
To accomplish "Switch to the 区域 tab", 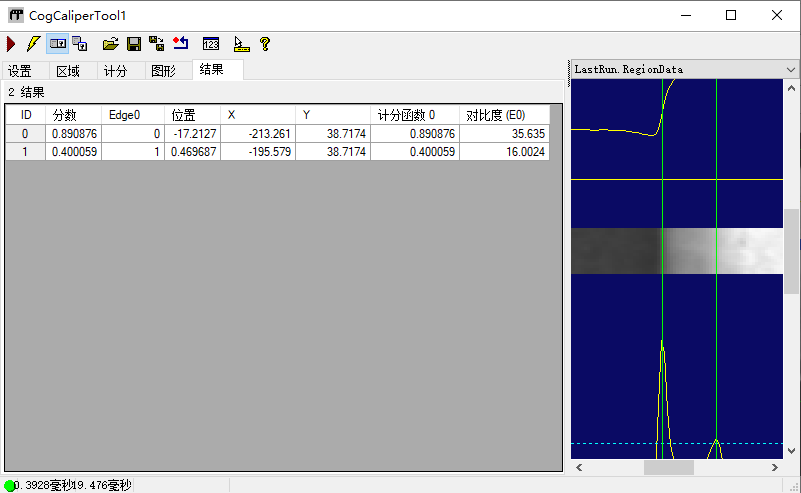I will (68, 71).
